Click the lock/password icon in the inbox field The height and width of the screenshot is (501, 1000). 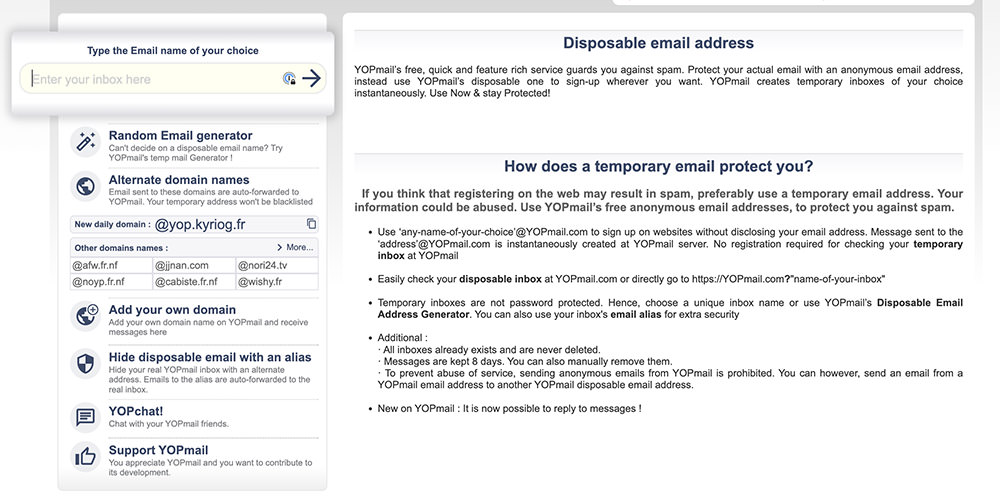[290, 78]
